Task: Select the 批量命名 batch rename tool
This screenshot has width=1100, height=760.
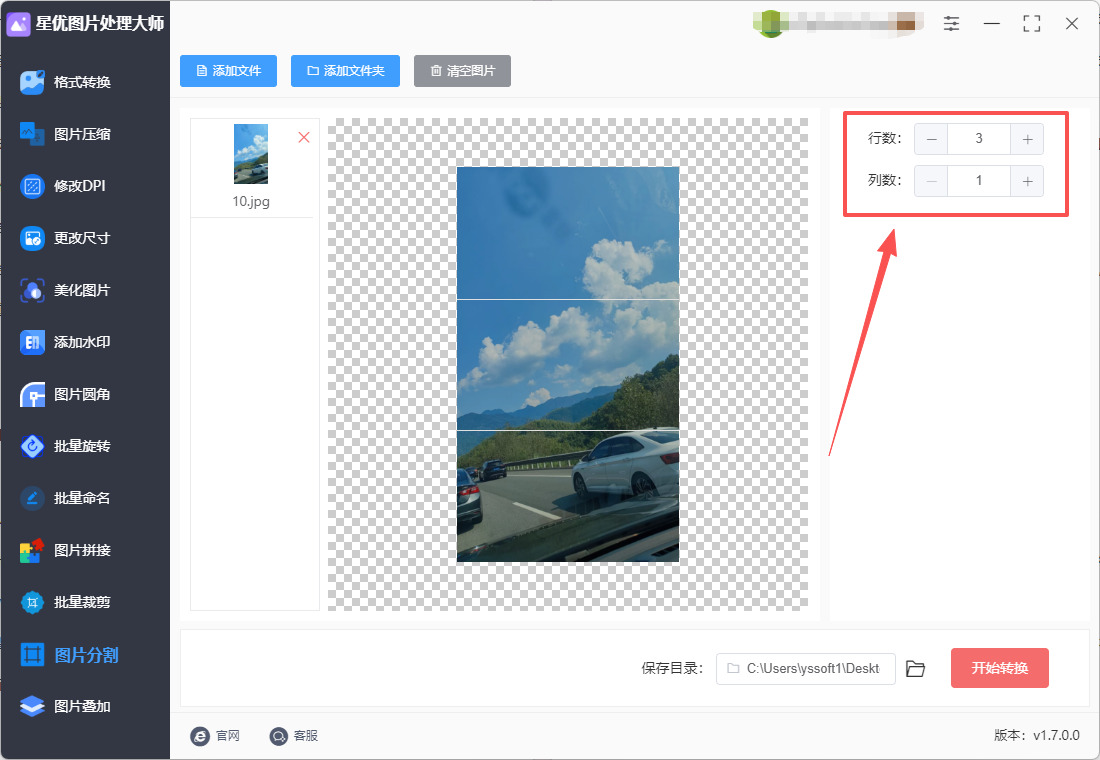Action: click(65, 498)
